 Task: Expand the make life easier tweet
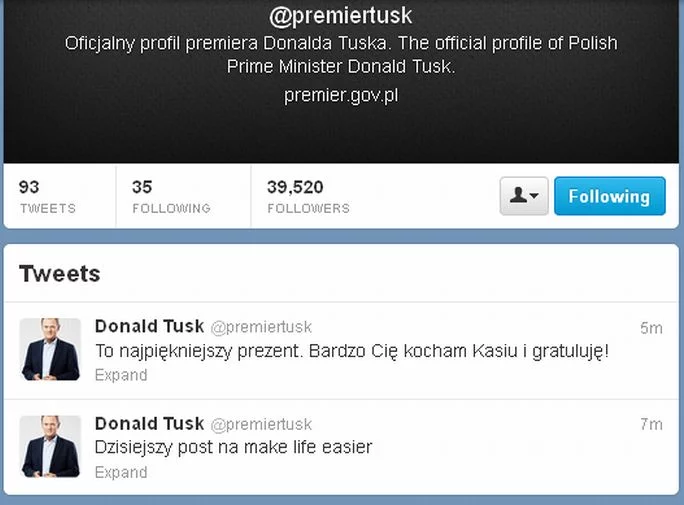coord(121,472)
